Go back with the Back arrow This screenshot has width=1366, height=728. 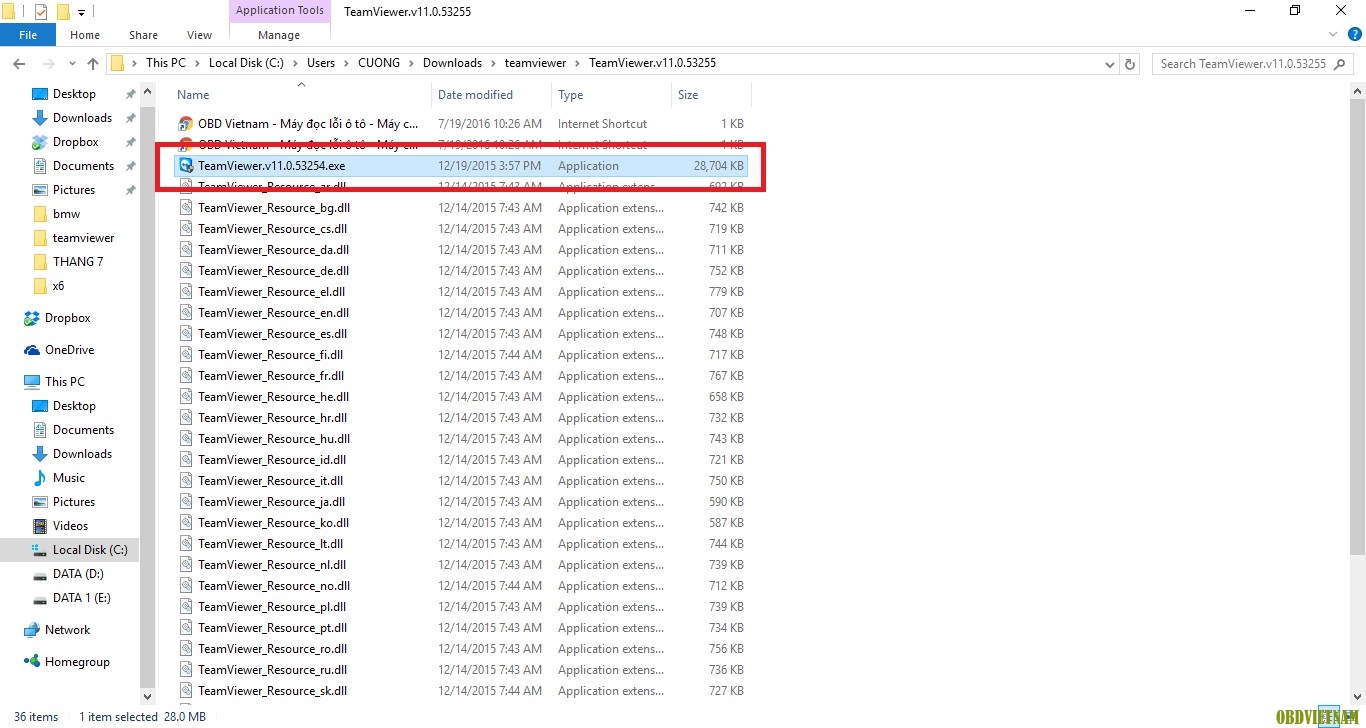19,63
